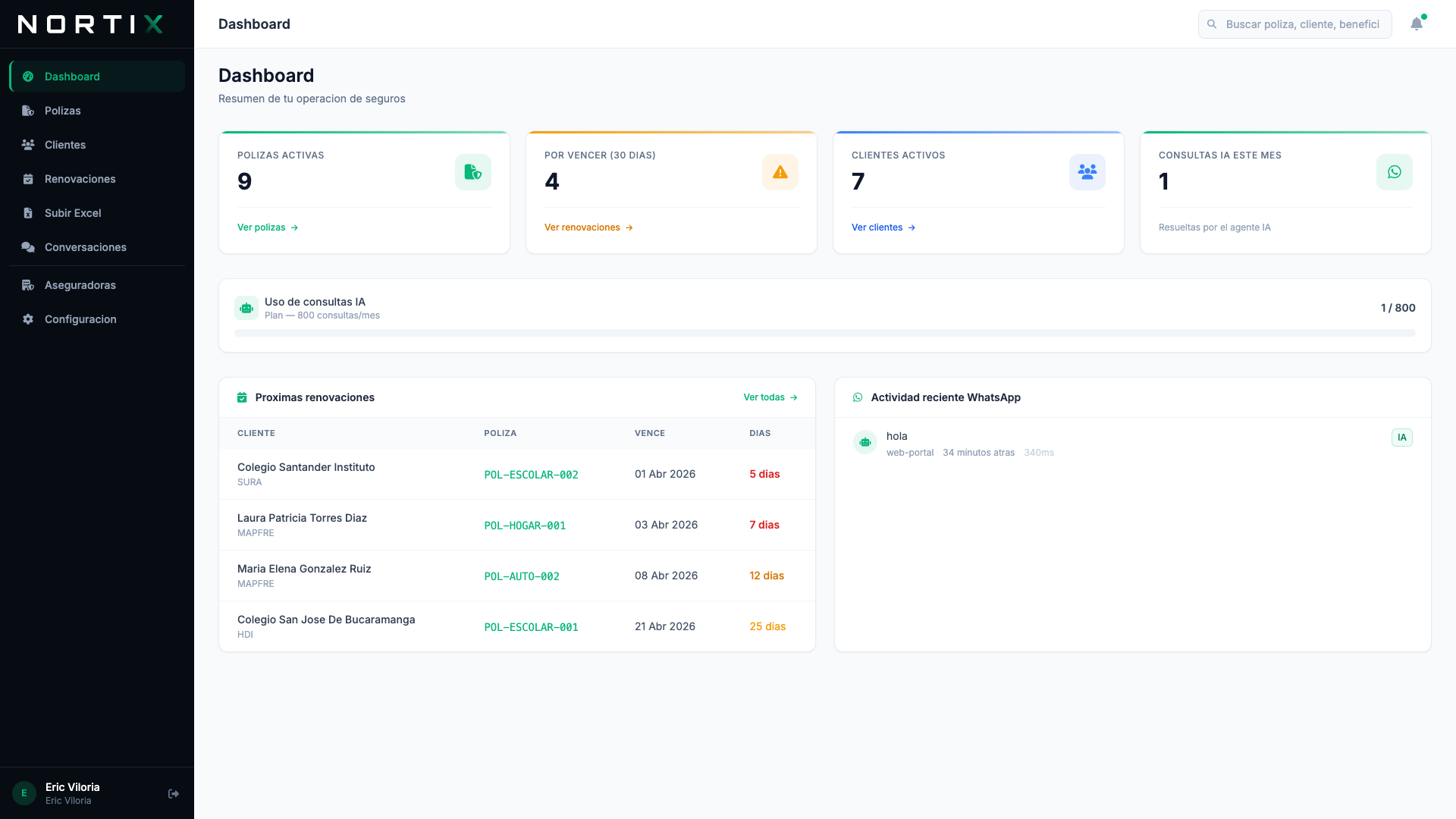1456x819 pixels.
Task: Open Conversaciones in the sidebar
Action: 84,246
